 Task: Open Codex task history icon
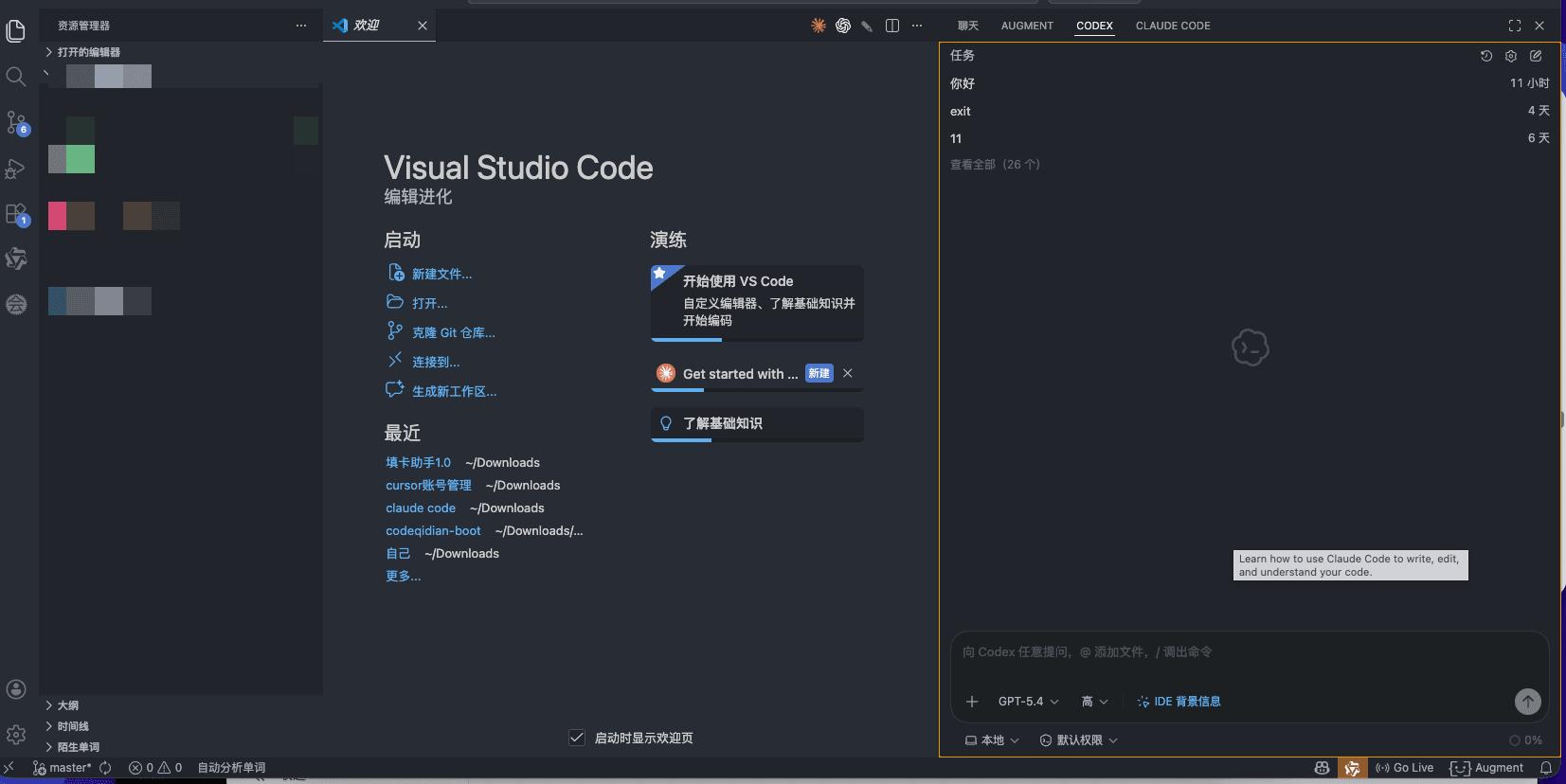(1486, 56)
